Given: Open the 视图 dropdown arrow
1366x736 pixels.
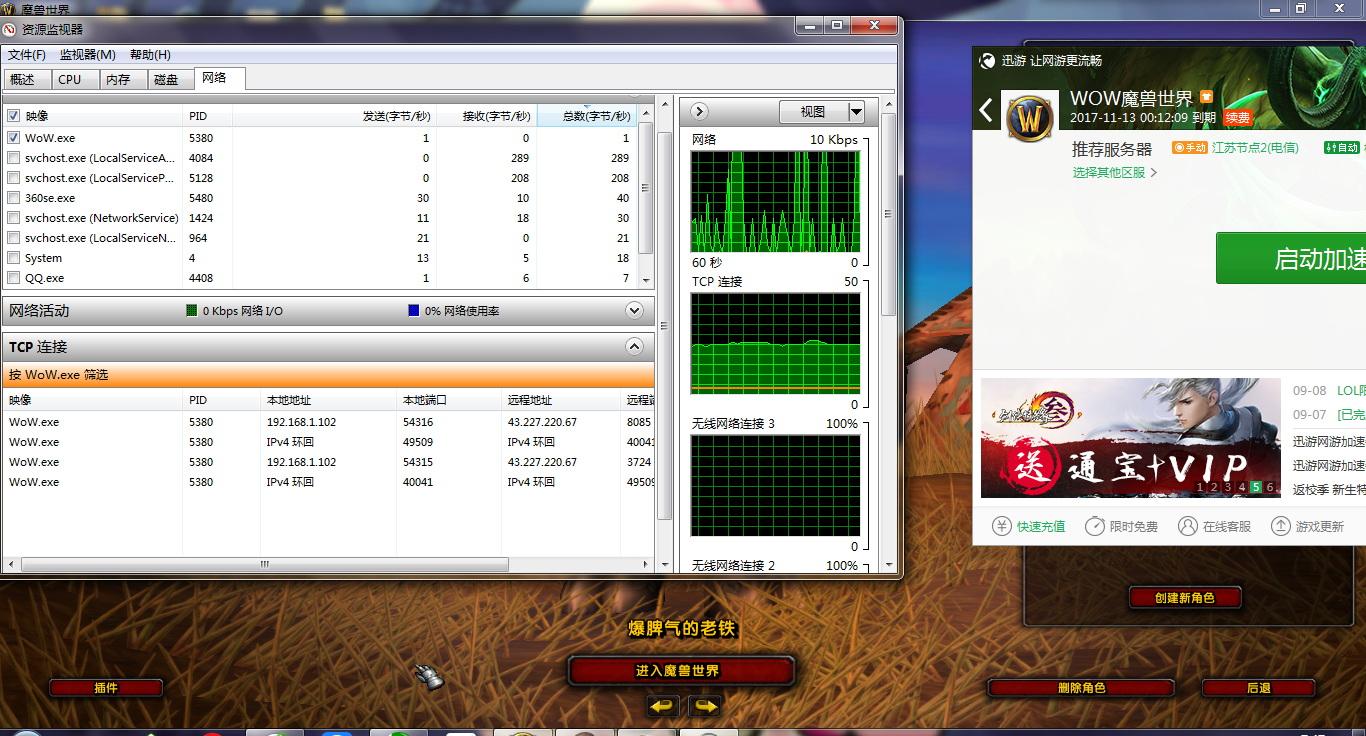Looking at the screenshot, I should pos(856,112).
